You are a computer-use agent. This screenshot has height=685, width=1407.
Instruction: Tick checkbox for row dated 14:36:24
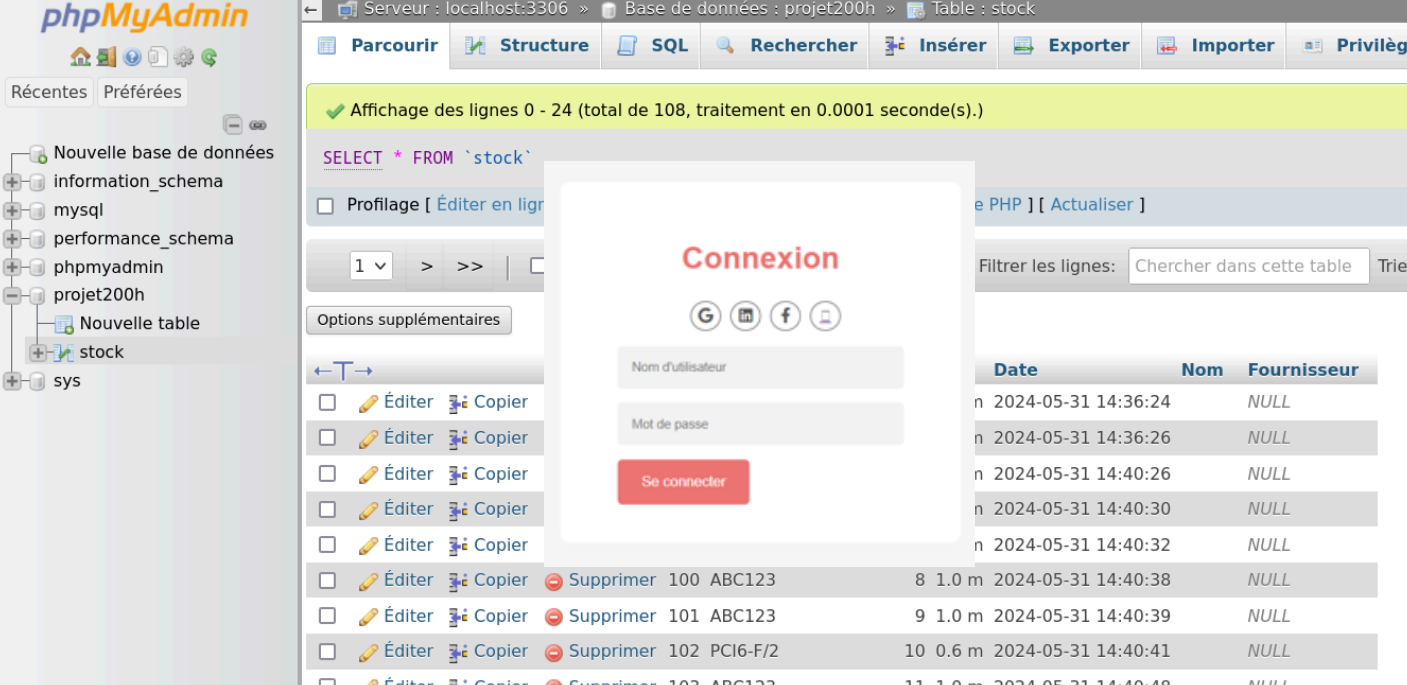[327, 402]
